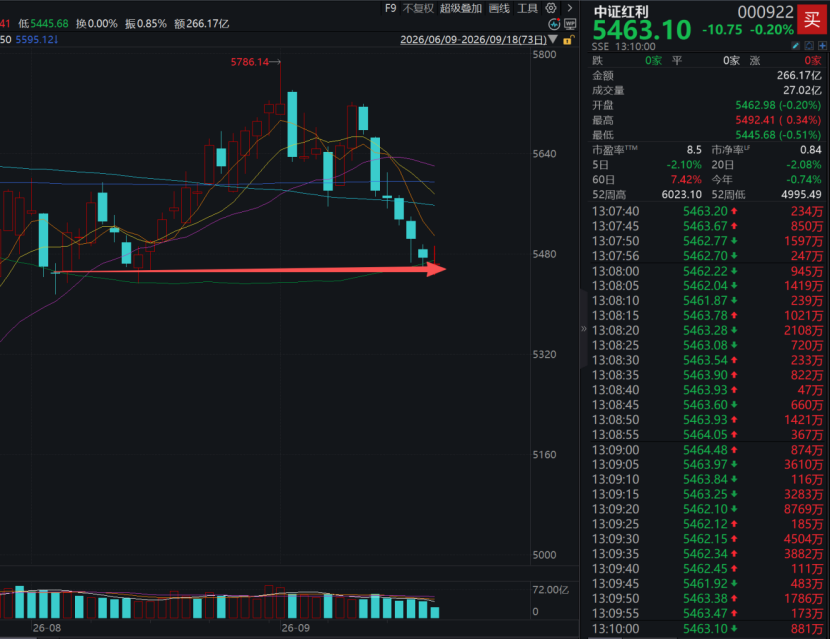Viewport: 830px width, 639px height.
Task: Open the date range dropdown triangle
Action: click(x=553, y=39)
